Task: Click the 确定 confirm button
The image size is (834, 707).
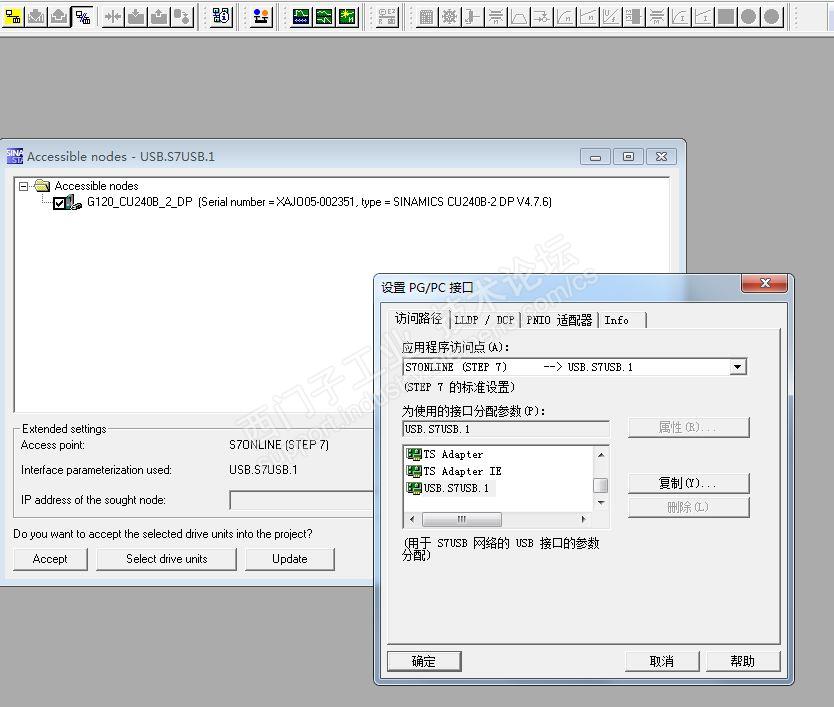Action: point(424,661)
